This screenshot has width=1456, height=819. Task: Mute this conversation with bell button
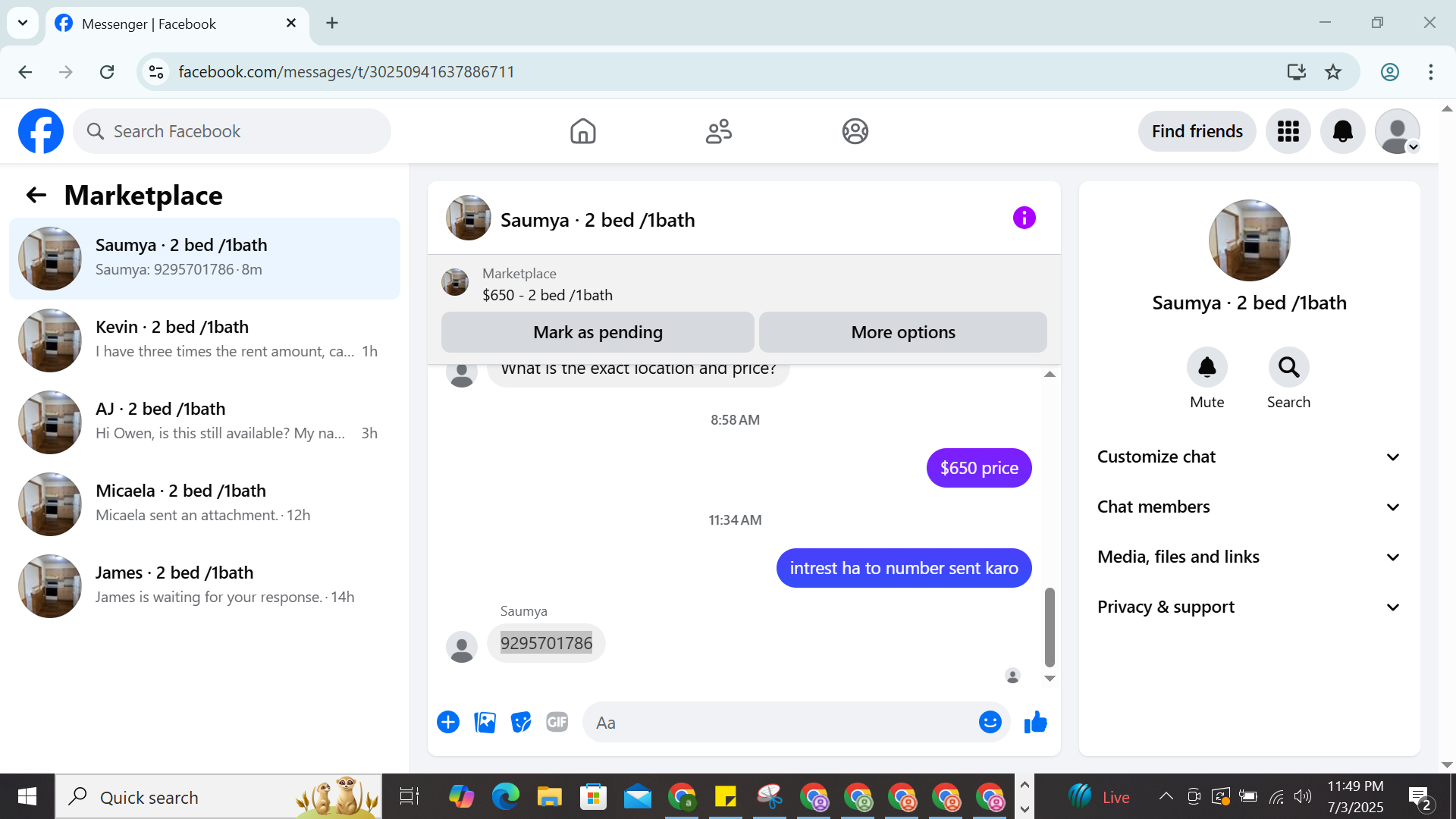[1207, 368]
